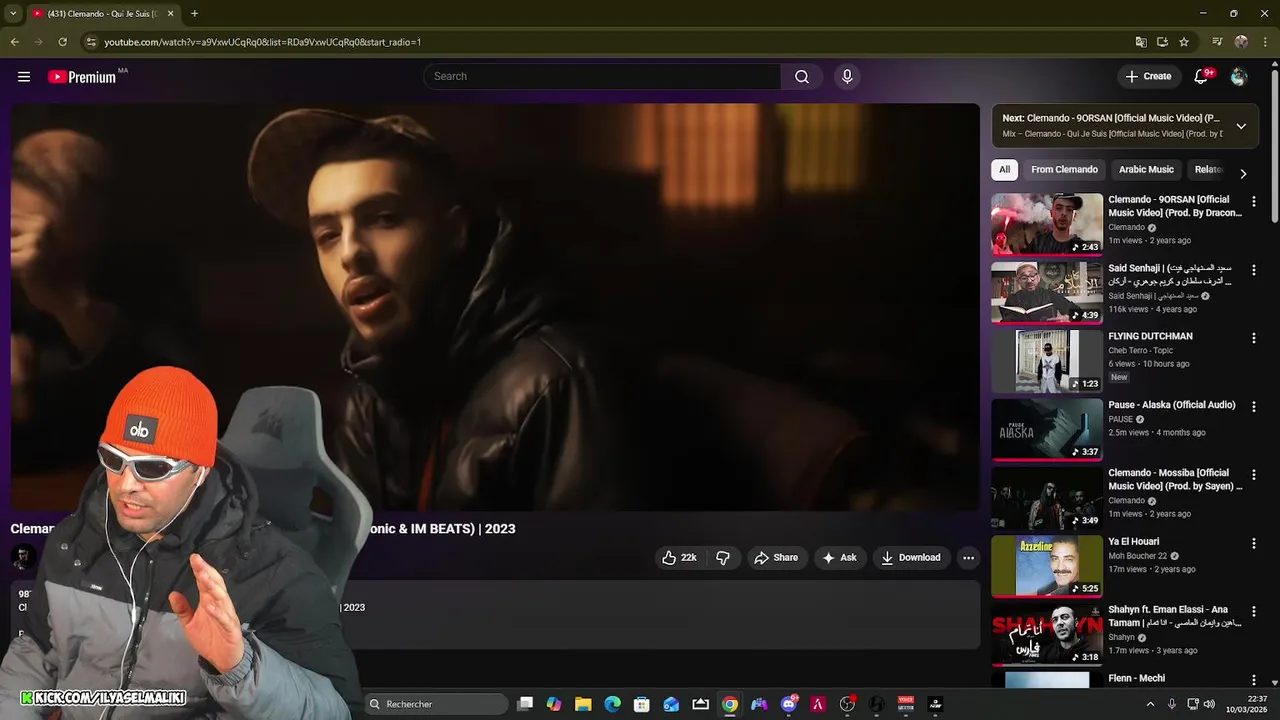Open the Cheb Terro - Topic channel link
The width and height of the screenshot is (1280, 720).
(1140, 351)
